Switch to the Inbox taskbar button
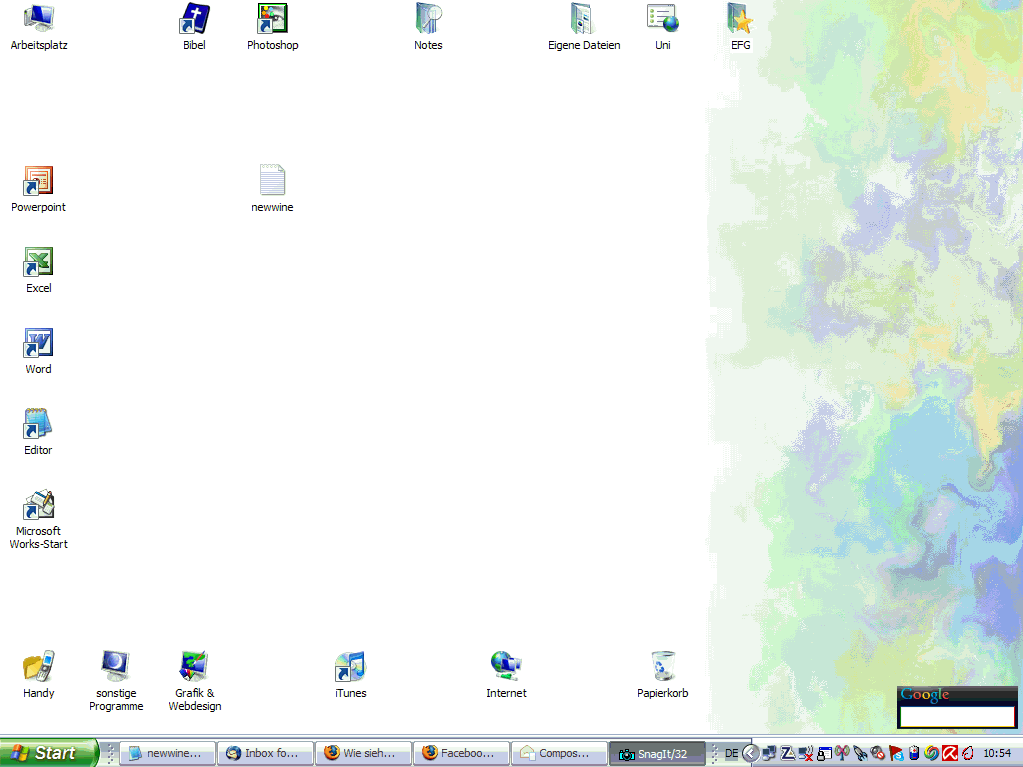This screenshot has height=767, width=1023. coord(265,753)
